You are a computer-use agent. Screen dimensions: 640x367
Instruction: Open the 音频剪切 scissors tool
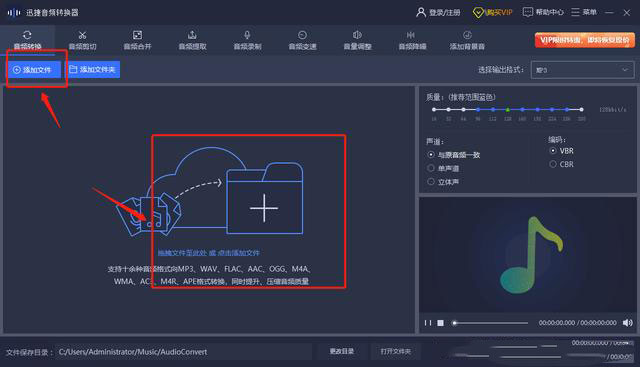point(82,40)
